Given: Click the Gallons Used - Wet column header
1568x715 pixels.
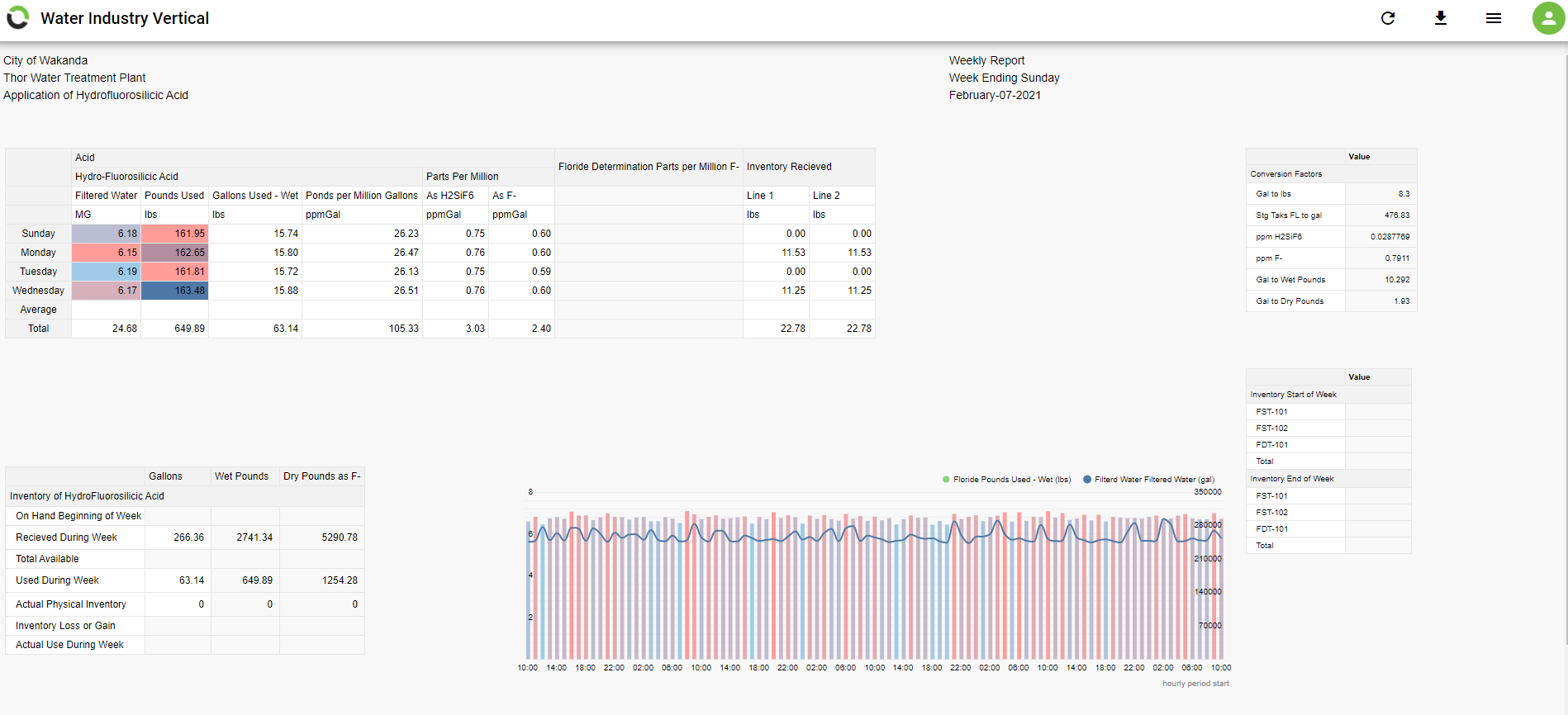Looking at the screenshot, I should (x=255, y=196).
